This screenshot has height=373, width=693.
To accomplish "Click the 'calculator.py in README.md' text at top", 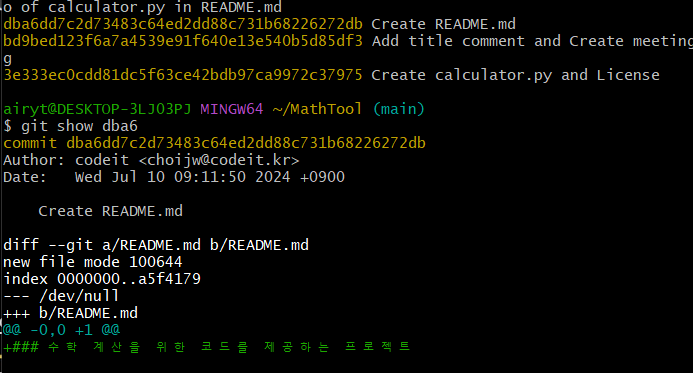I will pyautogui.click(x=165, y=7).
